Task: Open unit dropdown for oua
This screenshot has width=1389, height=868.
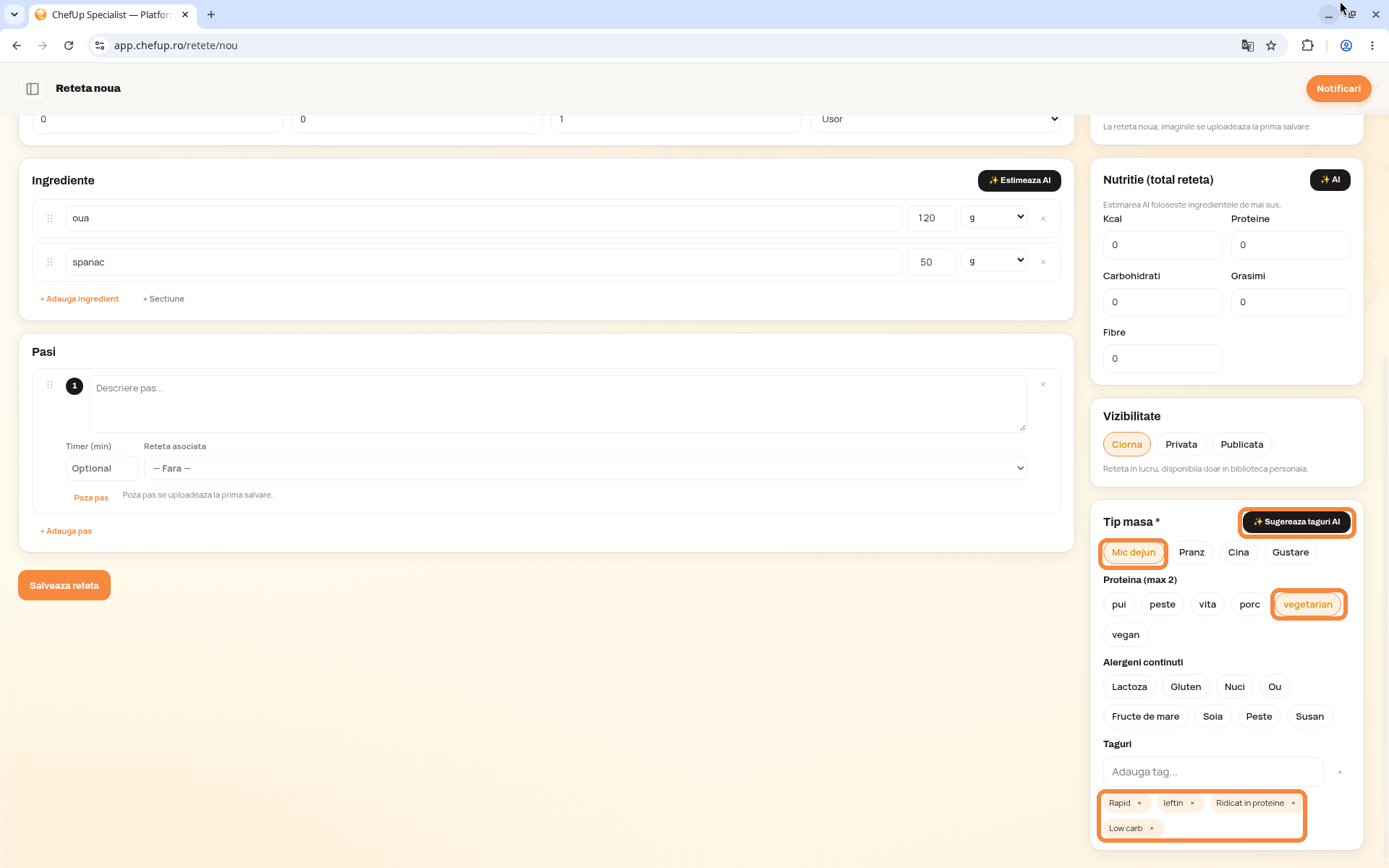Action: 994,218
